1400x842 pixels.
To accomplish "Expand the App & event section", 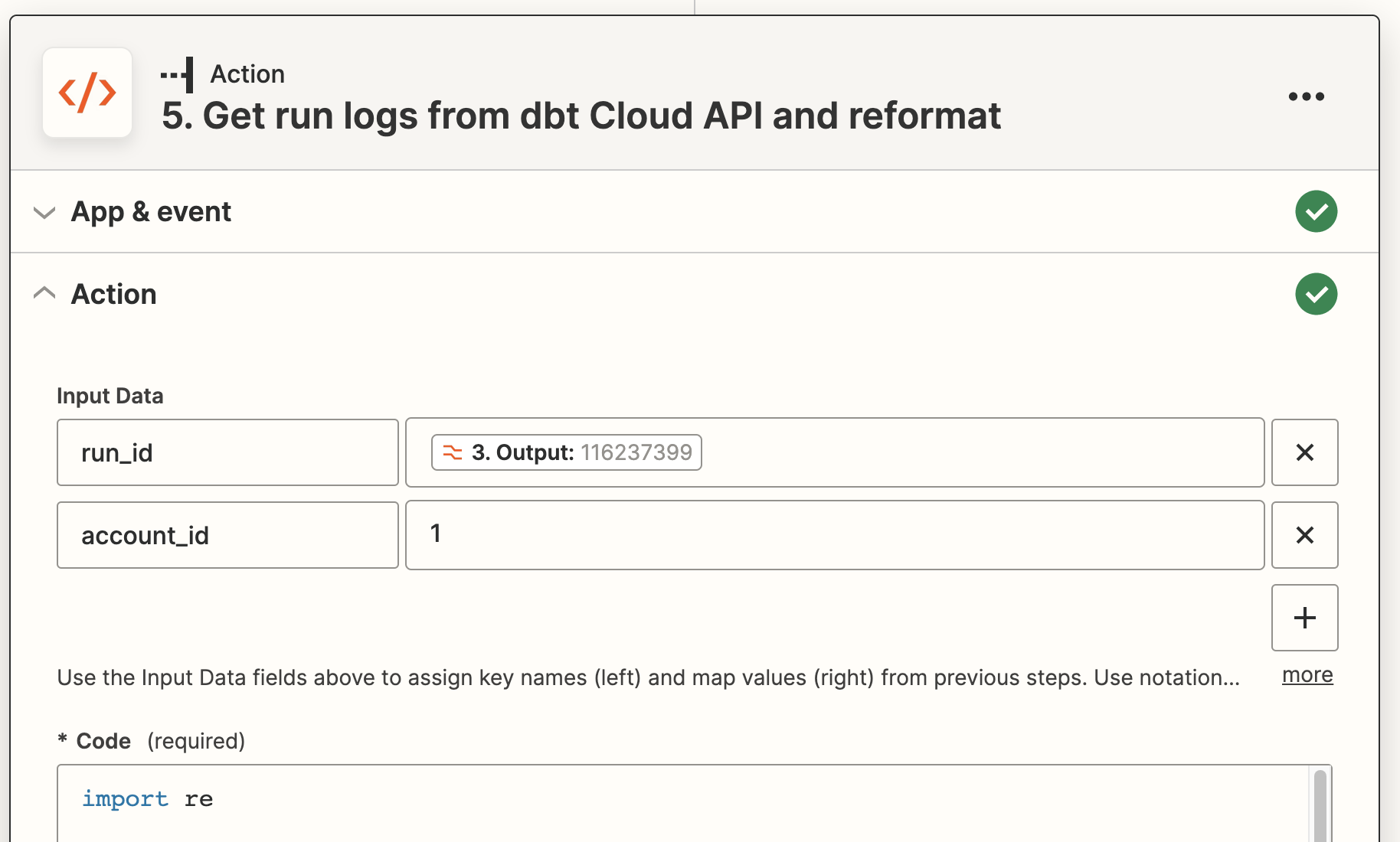I will tap(151, 211).
